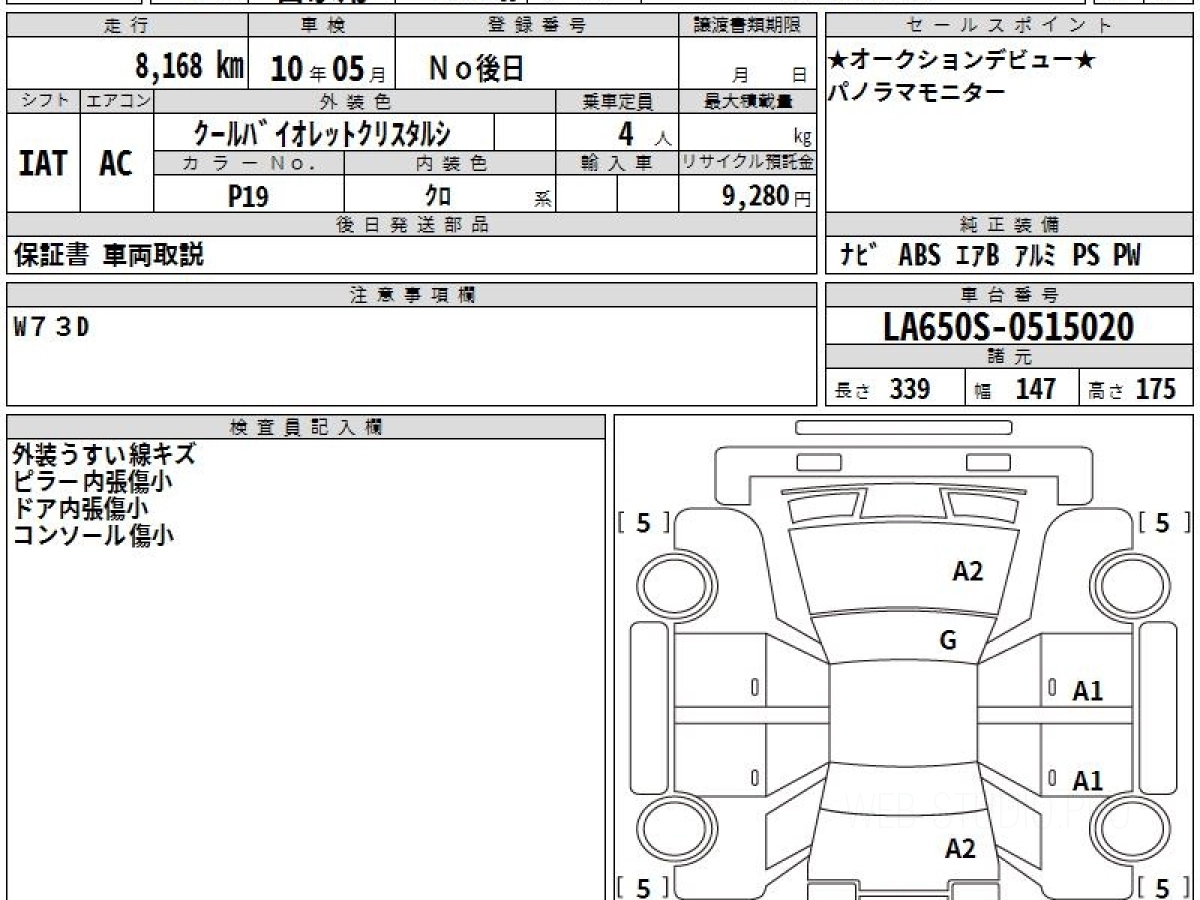
Task: Click the リサイクル預託金 header
Action: (747, 163)
